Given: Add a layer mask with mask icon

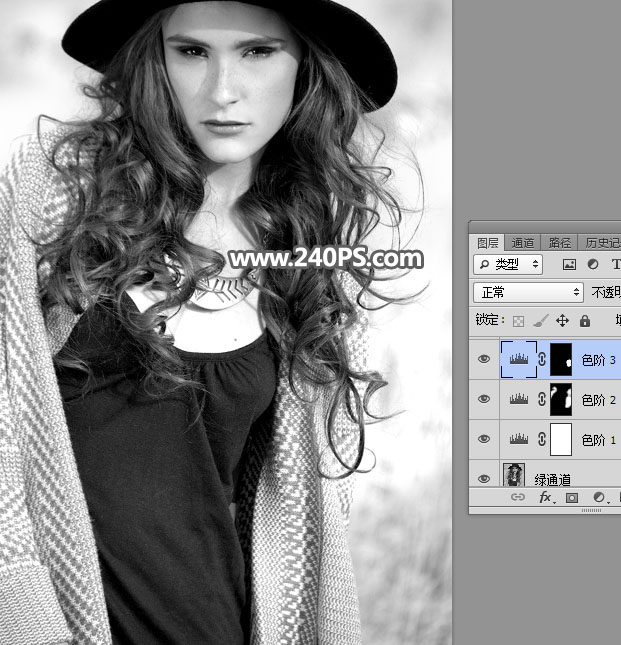Looking at the screenshot, I should point(572,498).
